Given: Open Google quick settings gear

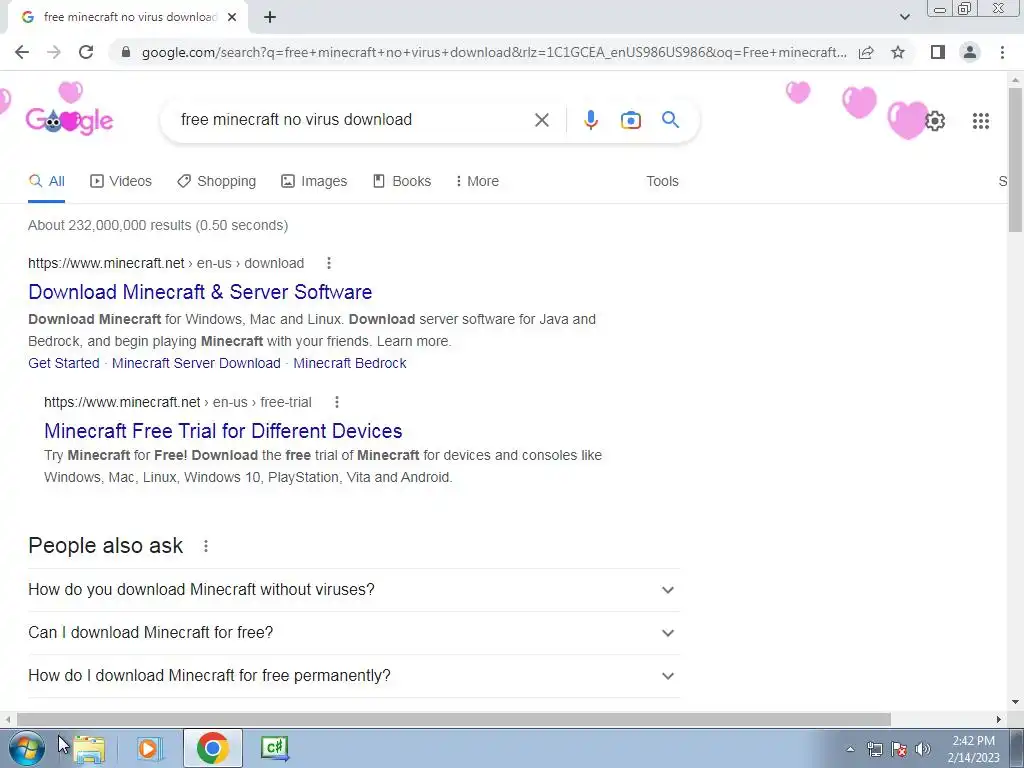Looking at the screenshot, I should (935, 121).
